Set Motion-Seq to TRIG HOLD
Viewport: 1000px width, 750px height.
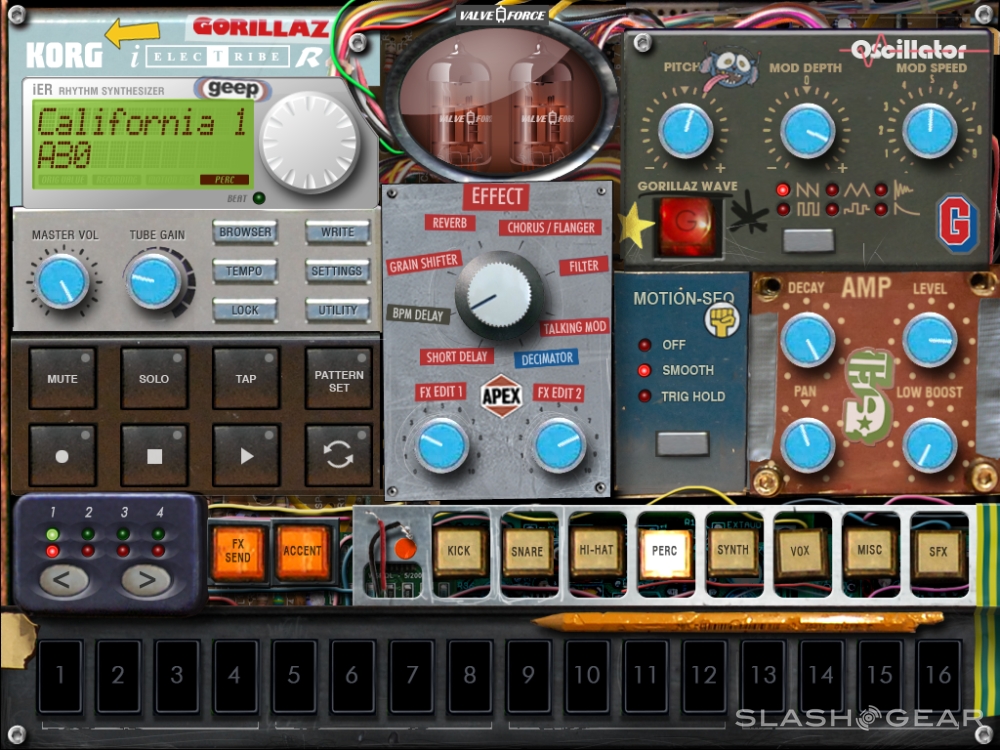pos(645,396)
